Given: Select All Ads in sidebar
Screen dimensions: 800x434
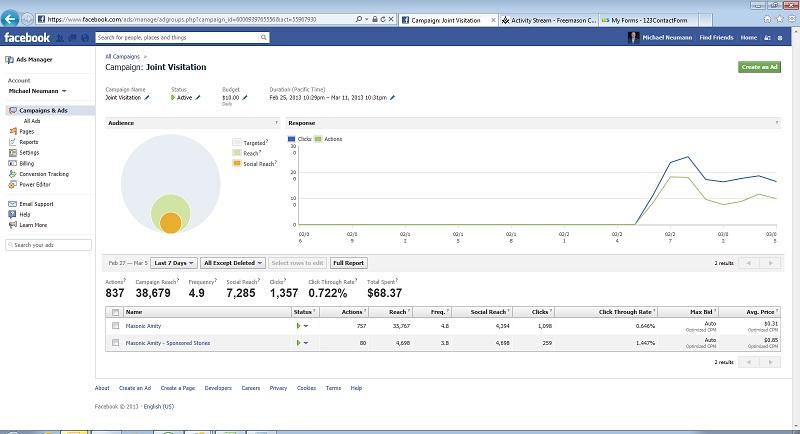Looking at the screenshot, I should pyautogui.click(x=32, y=121).
